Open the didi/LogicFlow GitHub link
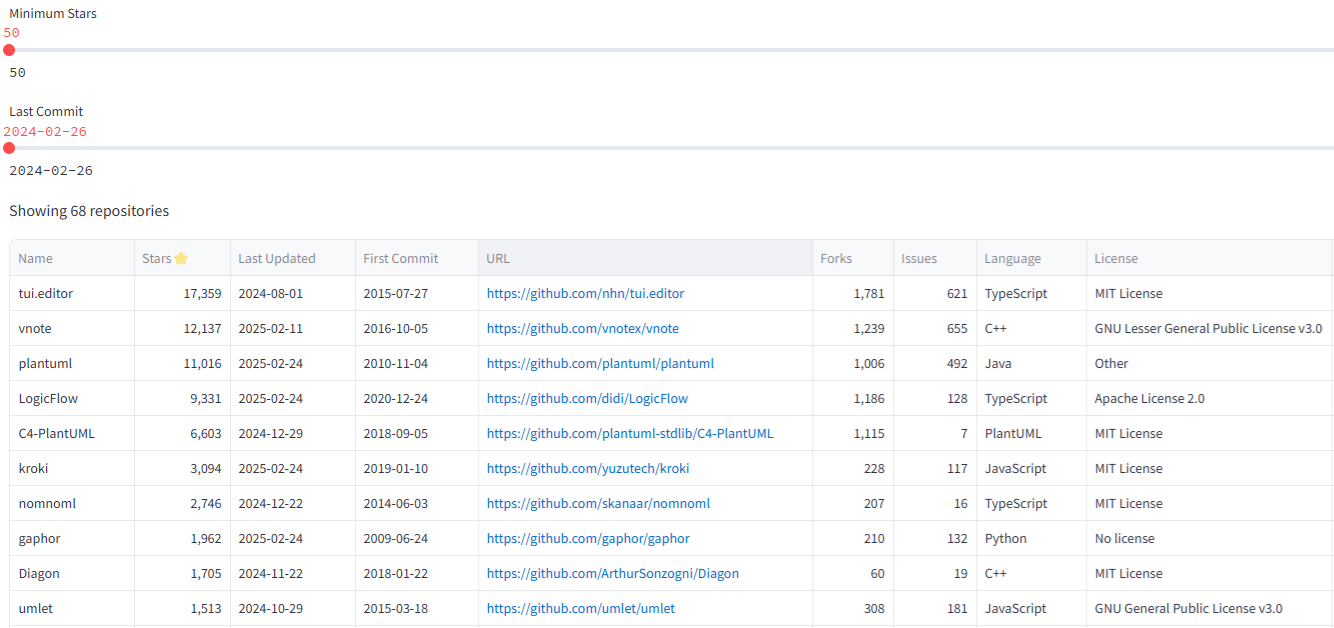Image resolution: width=1334 pixels, height=628 pixels. point(587,399)
